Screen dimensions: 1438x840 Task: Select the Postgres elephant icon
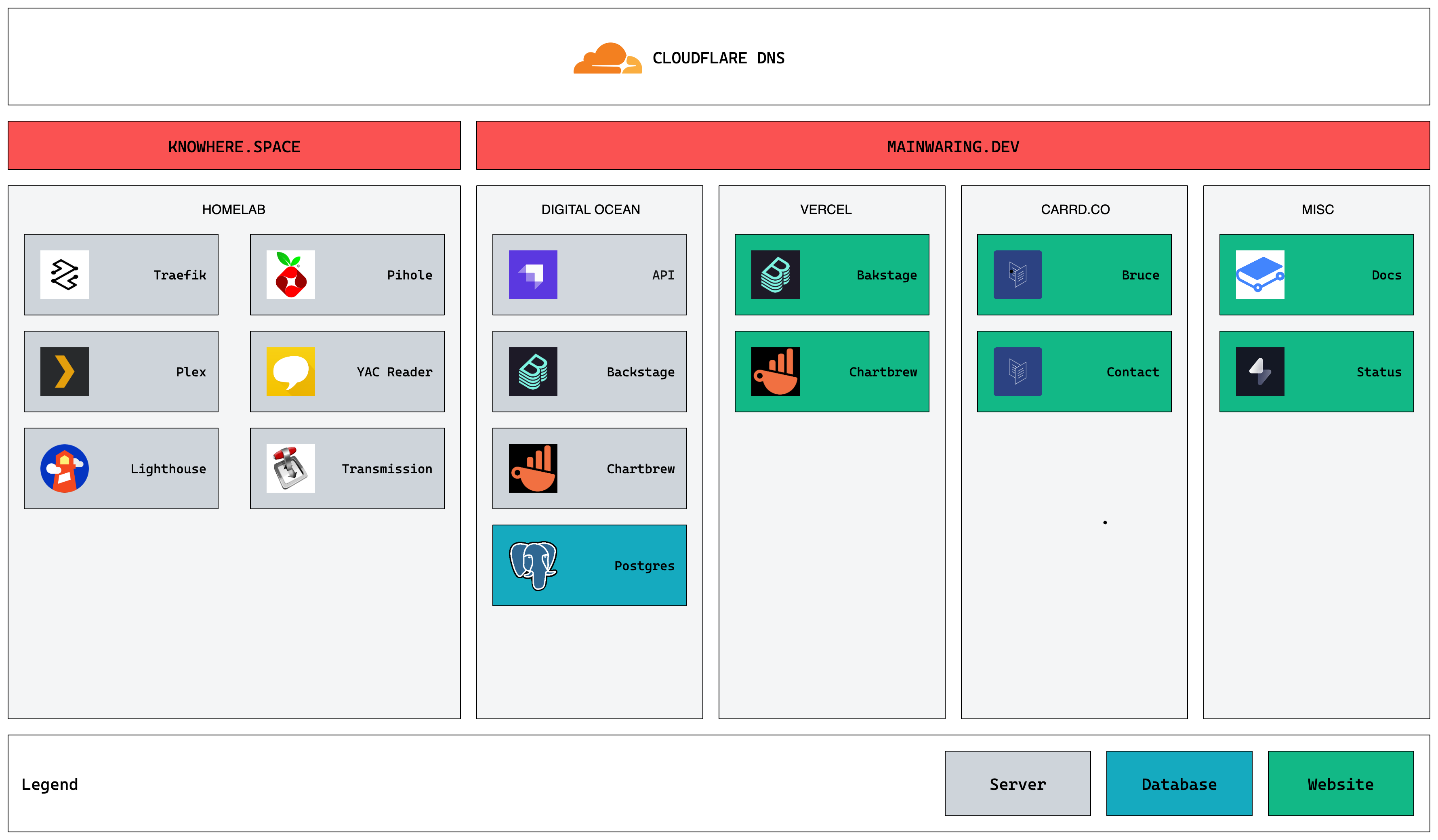[533, 565]
